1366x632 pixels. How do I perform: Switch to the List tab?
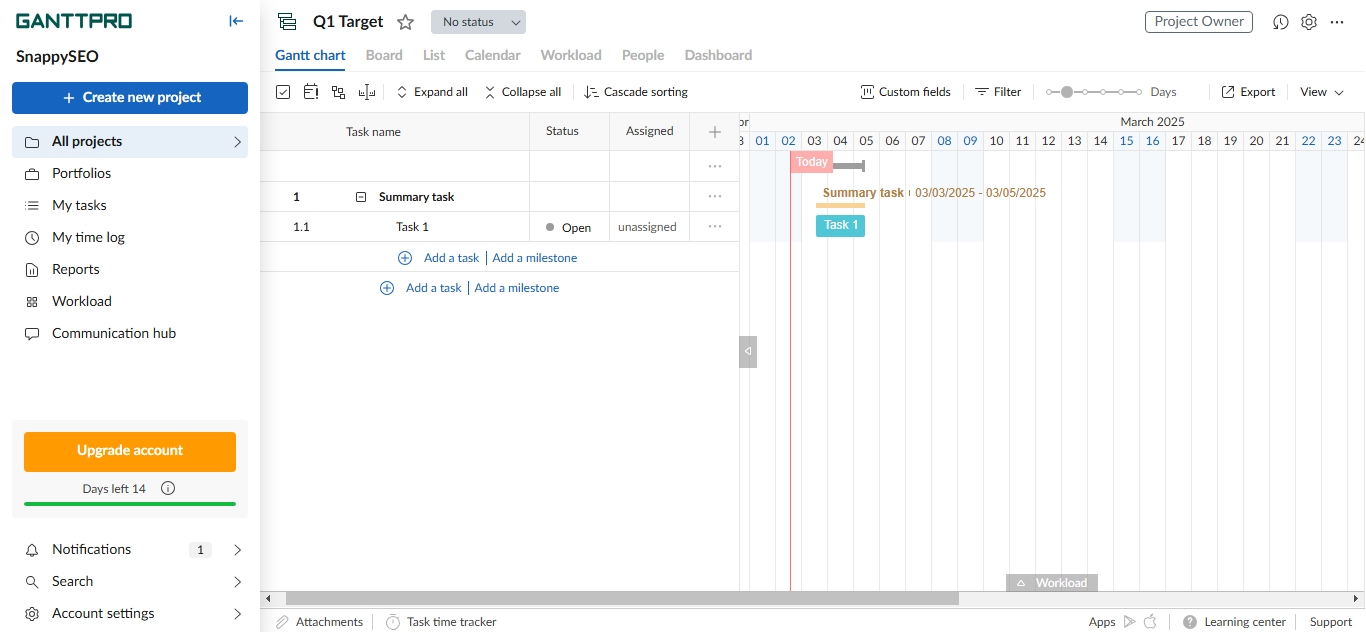(434, 55)
